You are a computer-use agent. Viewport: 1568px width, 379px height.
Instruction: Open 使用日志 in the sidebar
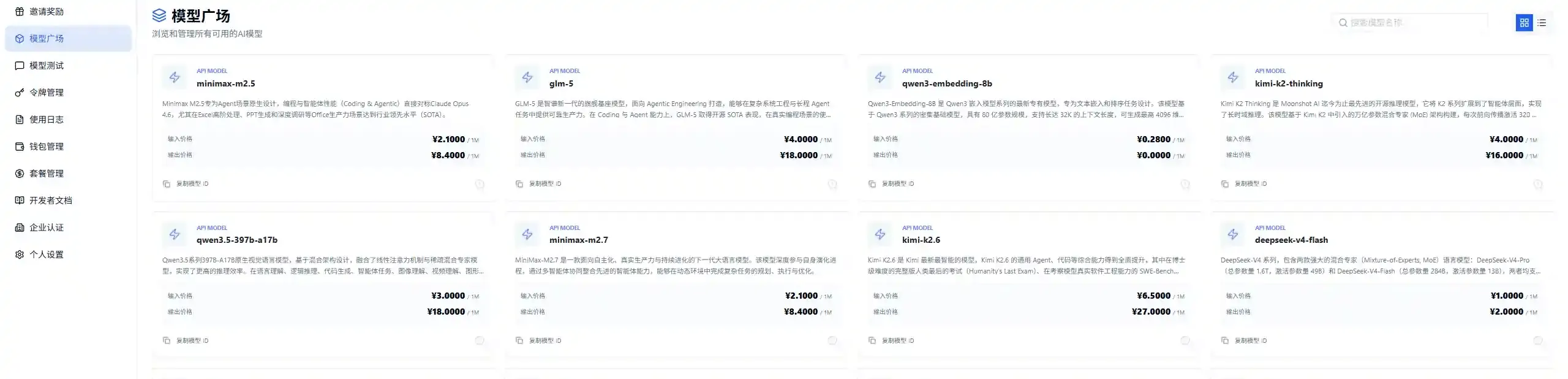(x=68, y=120)
